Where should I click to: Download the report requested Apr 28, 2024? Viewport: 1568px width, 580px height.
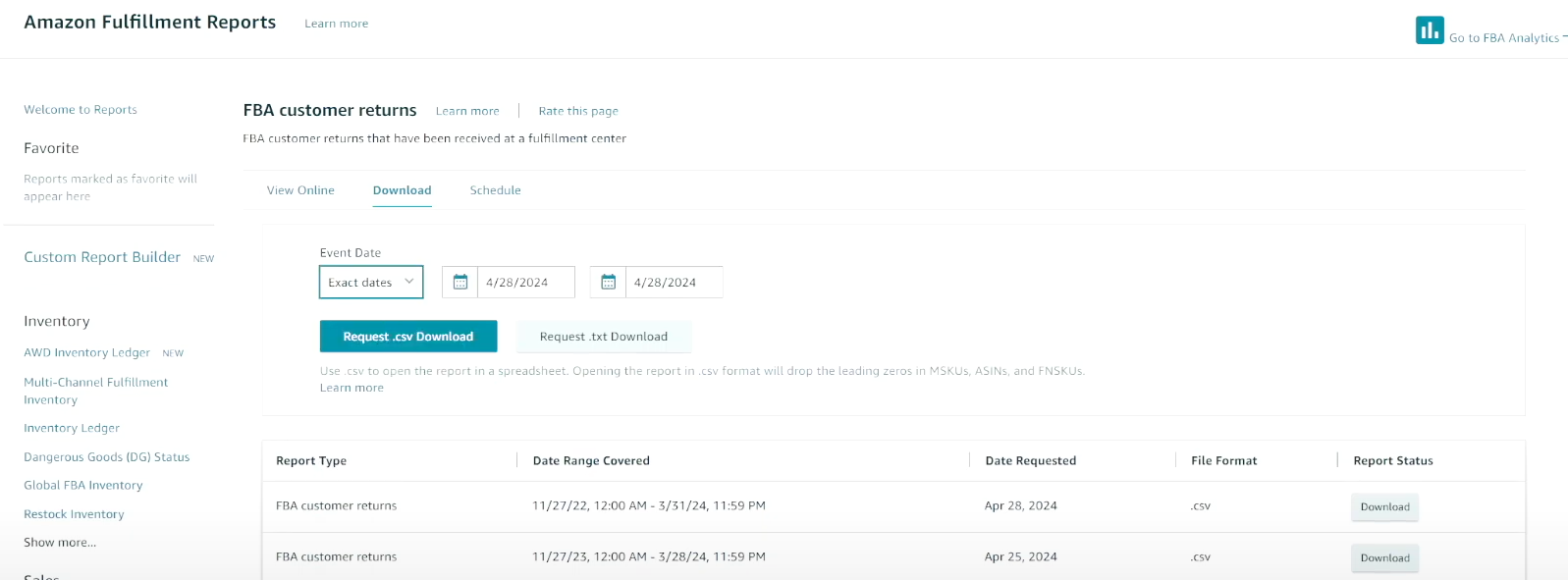[x=1384, y=507]
